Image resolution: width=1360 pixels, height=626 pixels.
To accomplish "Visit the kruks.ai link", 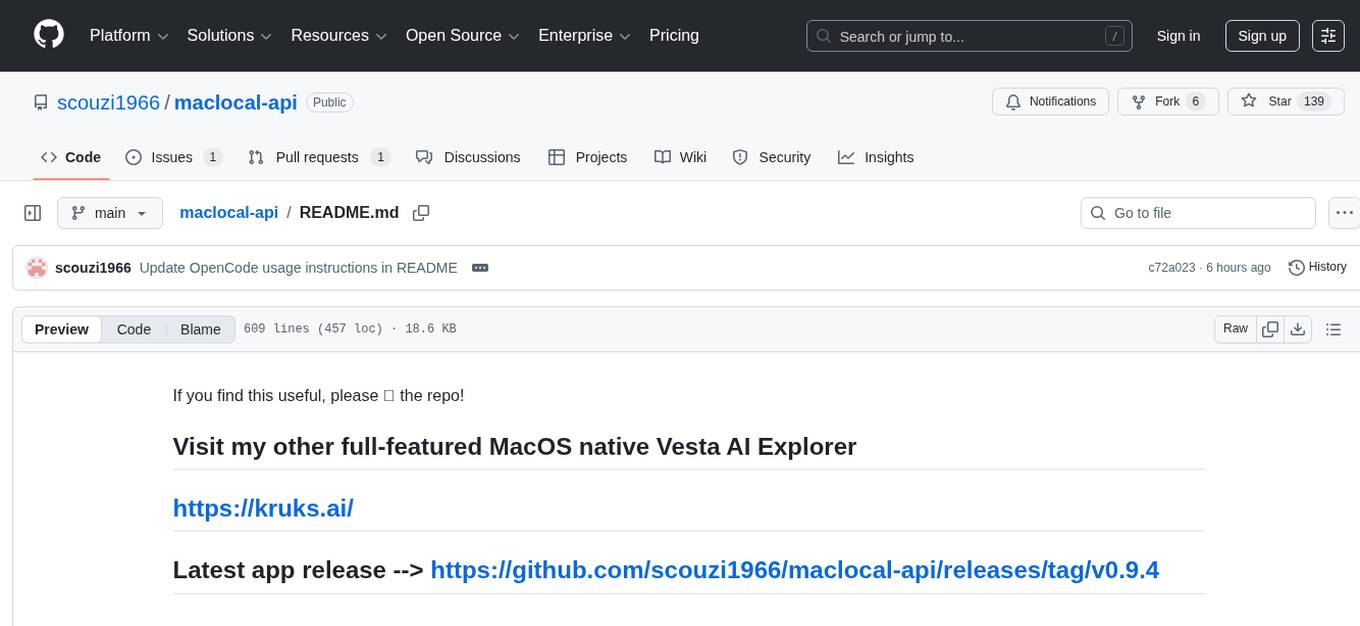I will 262,508.
